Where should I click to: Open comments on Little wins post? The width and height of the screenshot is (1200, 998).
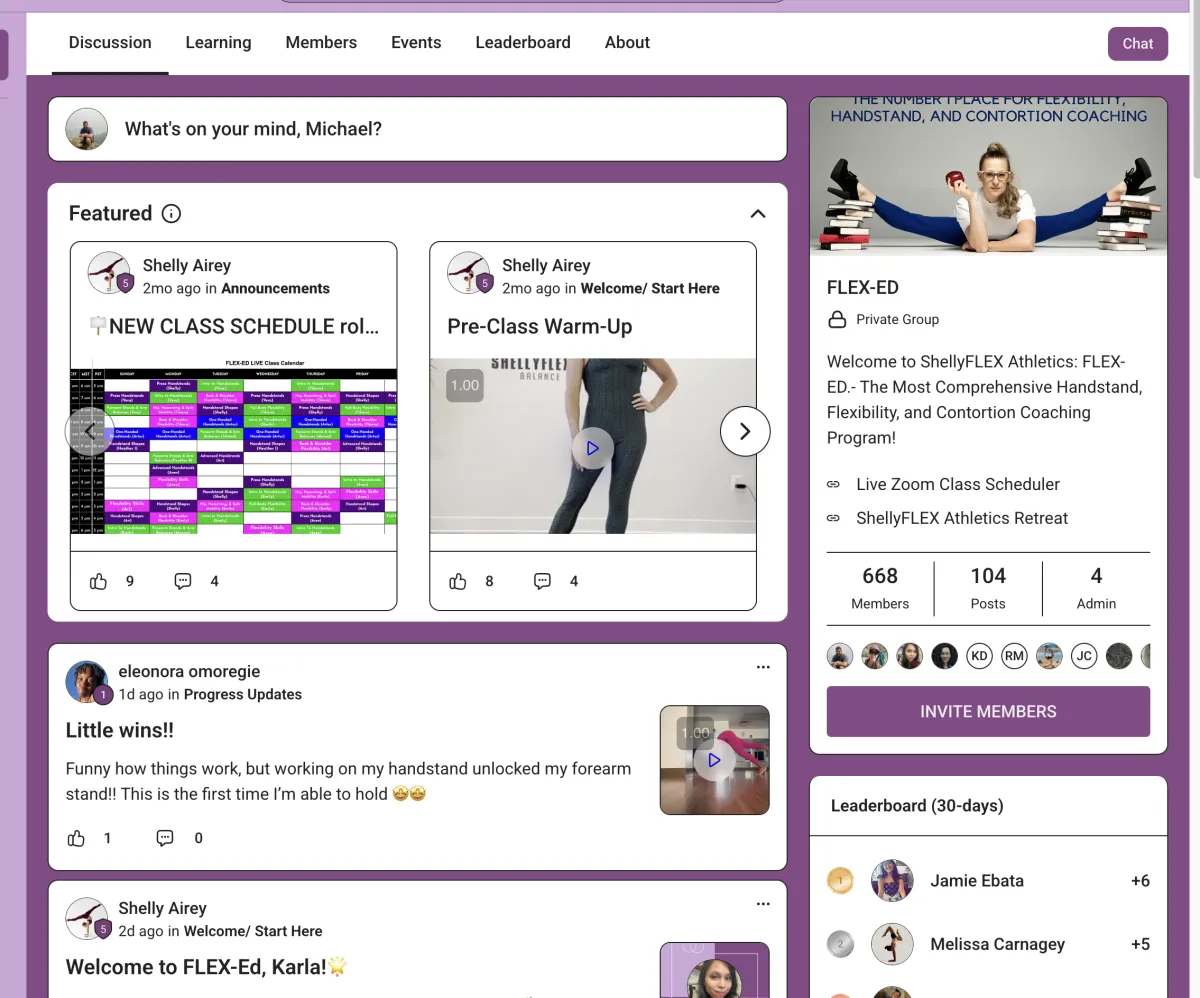pos(165,838)
